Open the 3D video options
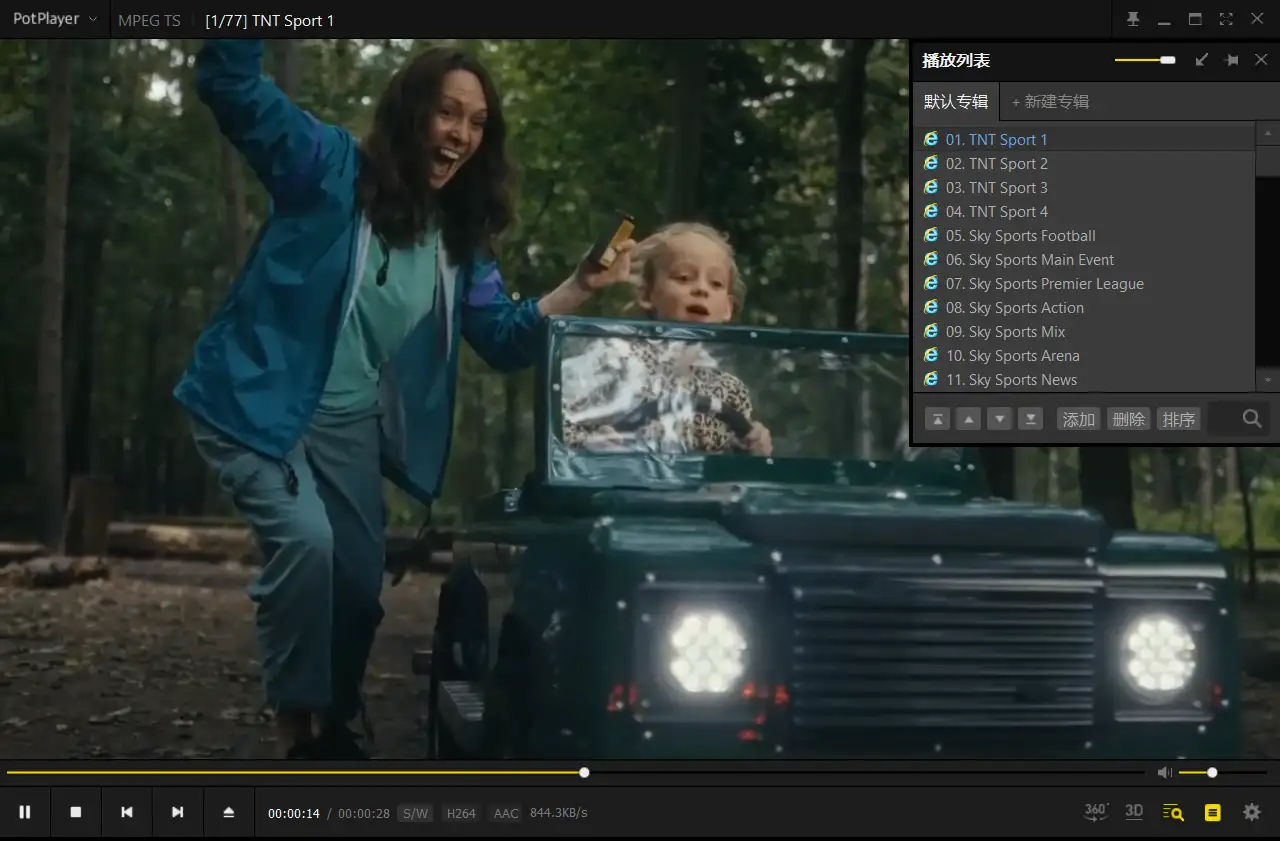Screen dimensions: 1280x841 point(1134,812)
